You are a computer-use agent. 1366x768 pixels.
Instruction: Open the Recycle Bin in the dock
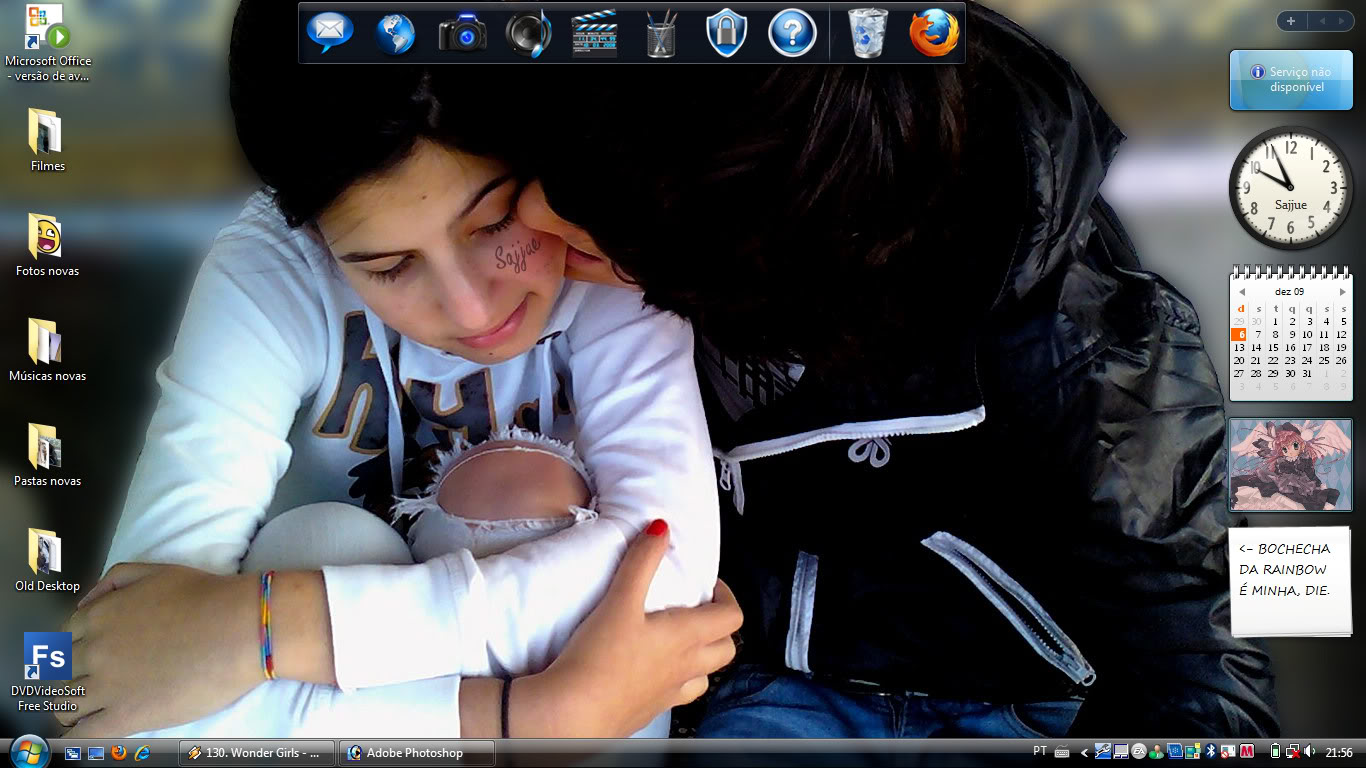coord(867,33)
